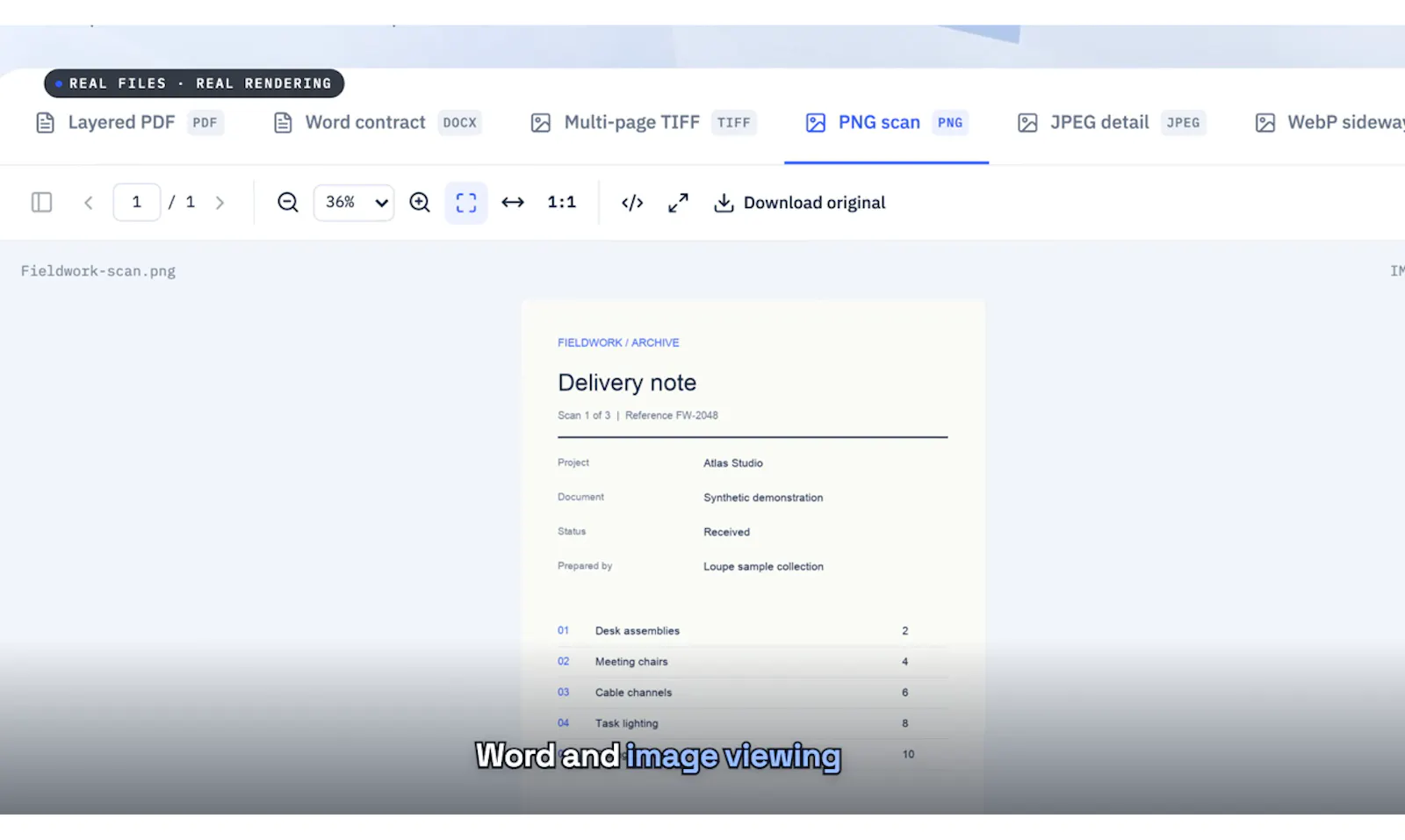1405x840 pixels.
Task: Click the Desk assemblies row
Action: [x=753, y=631]
